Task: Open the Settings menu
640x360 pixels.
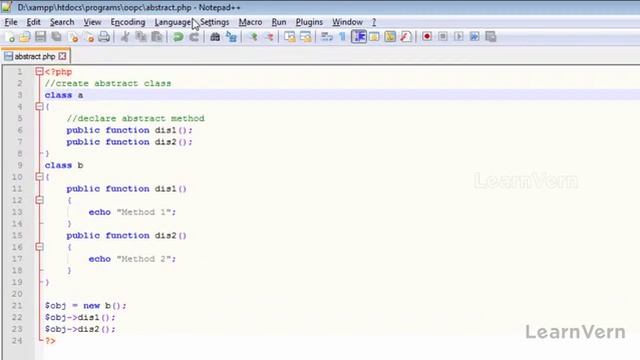Action: click(x=215, y=22)
